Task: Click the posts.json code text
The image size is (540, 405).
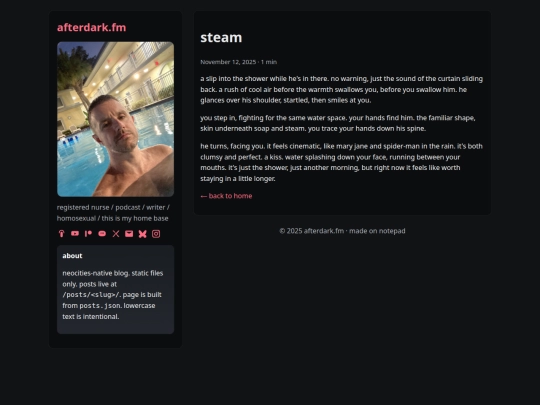Action: (x=100, y=306)
